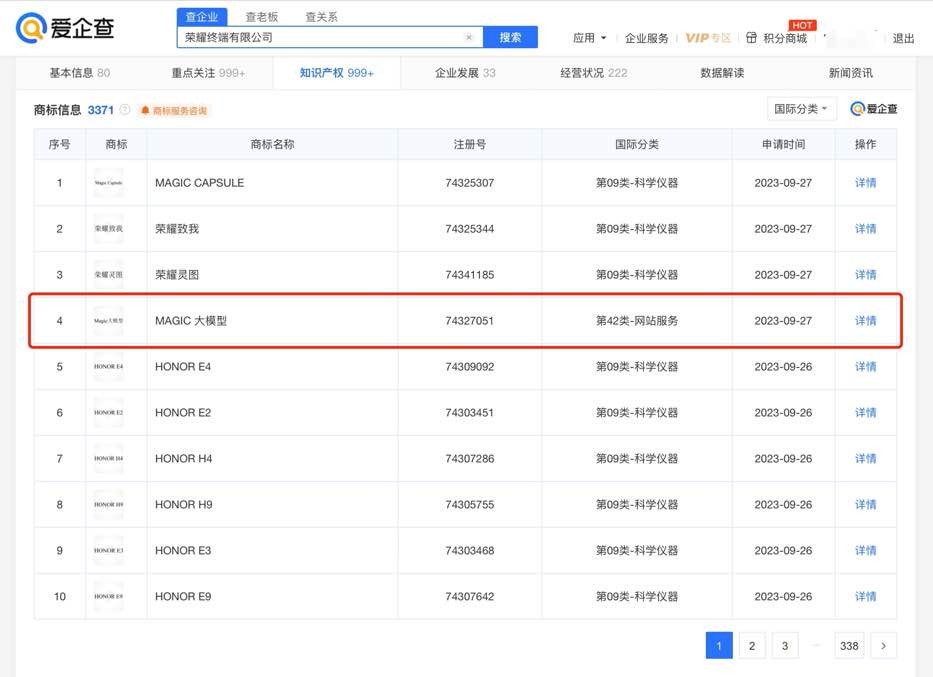
Task: Click 详情 for 荣耀致我 row
Action: [x=866, y=228]
